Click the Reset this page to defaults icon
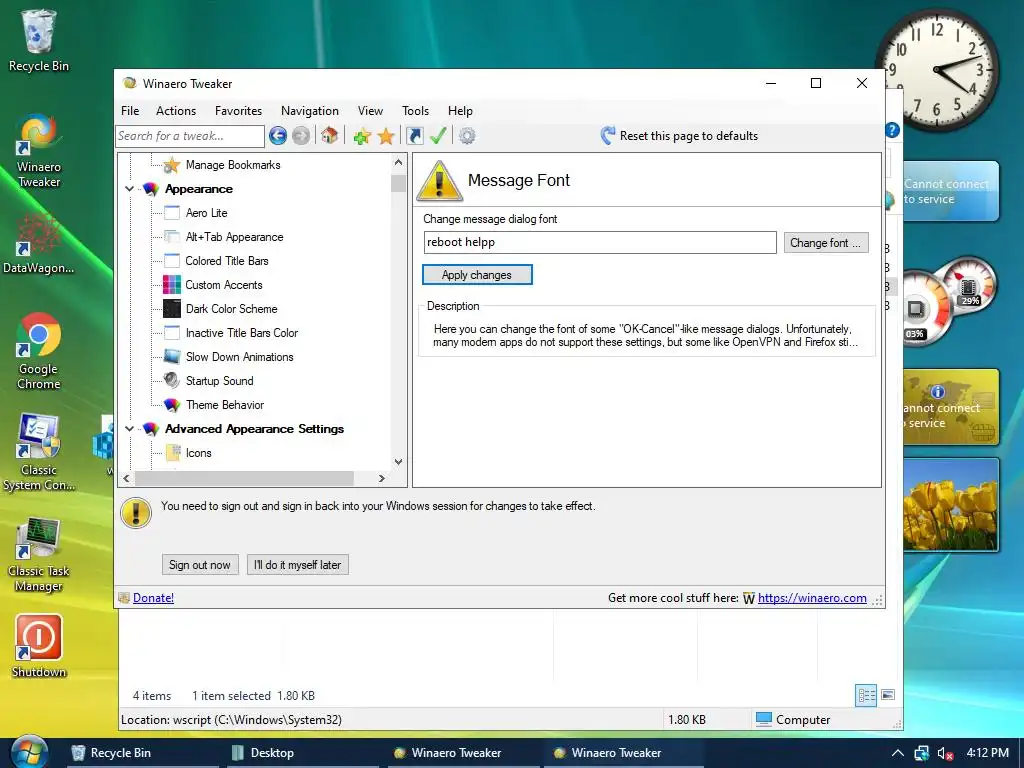Screen dimensions: 1024x768 click(608, 135)
